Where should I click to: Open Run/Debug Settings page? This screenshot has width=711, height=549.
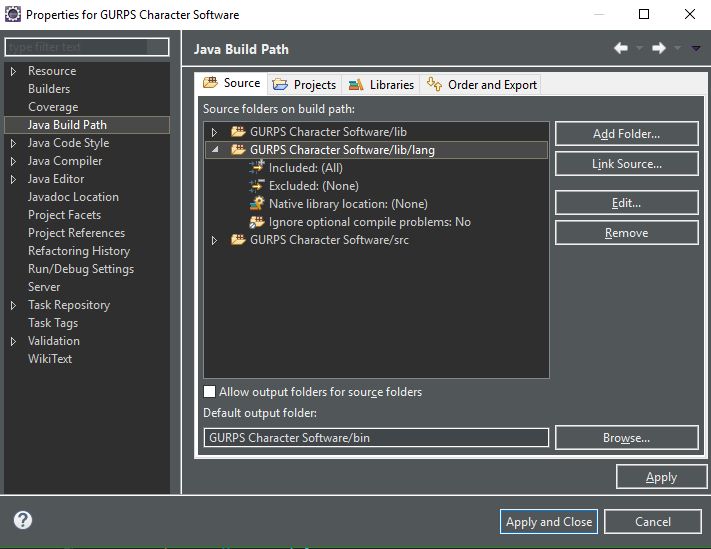point(81,269)
